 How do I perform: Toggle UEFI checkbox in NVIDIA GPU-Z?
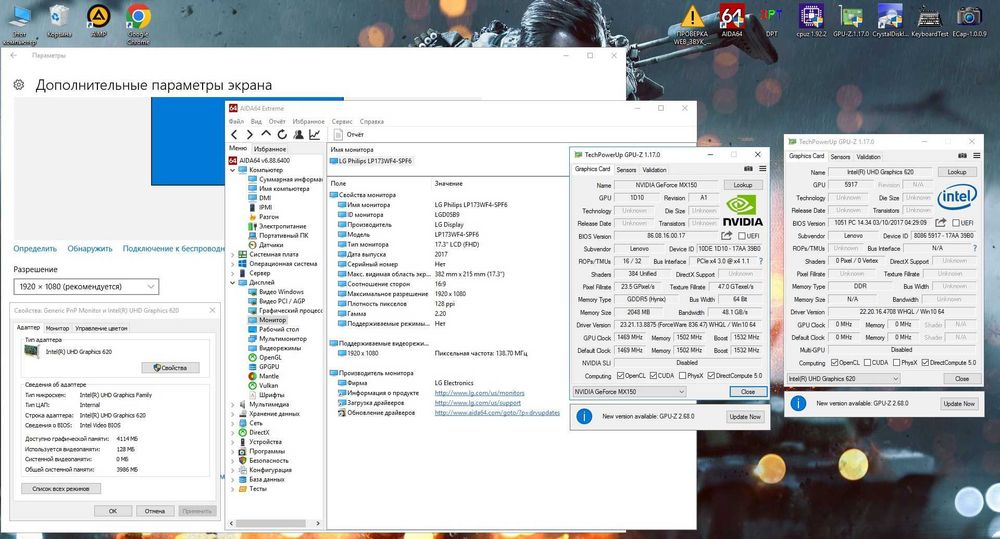[x=742, y=236]
